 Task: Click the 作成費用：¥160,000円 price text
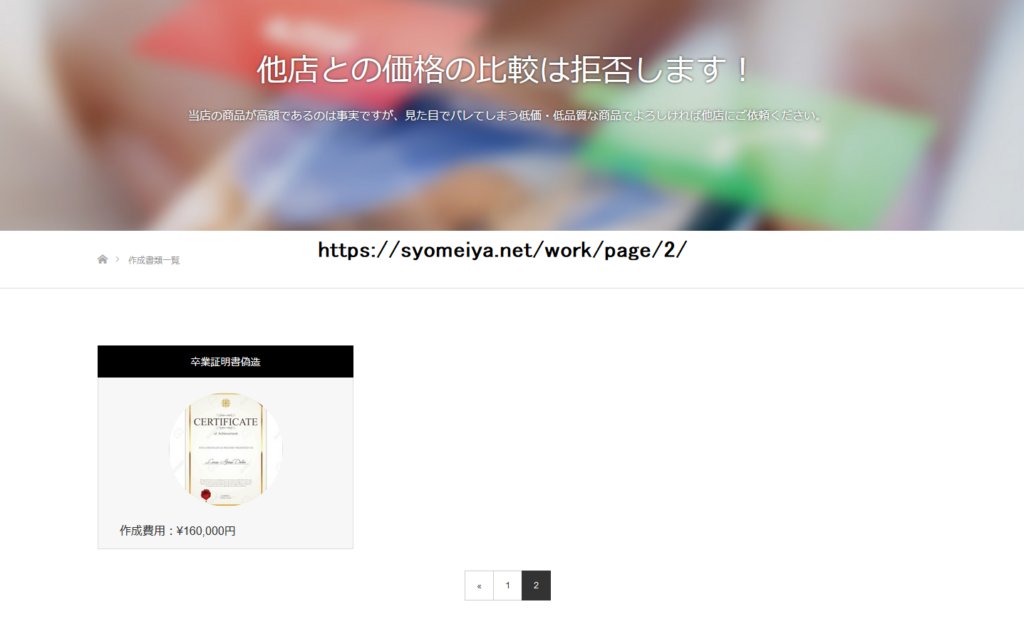(178, 531)
